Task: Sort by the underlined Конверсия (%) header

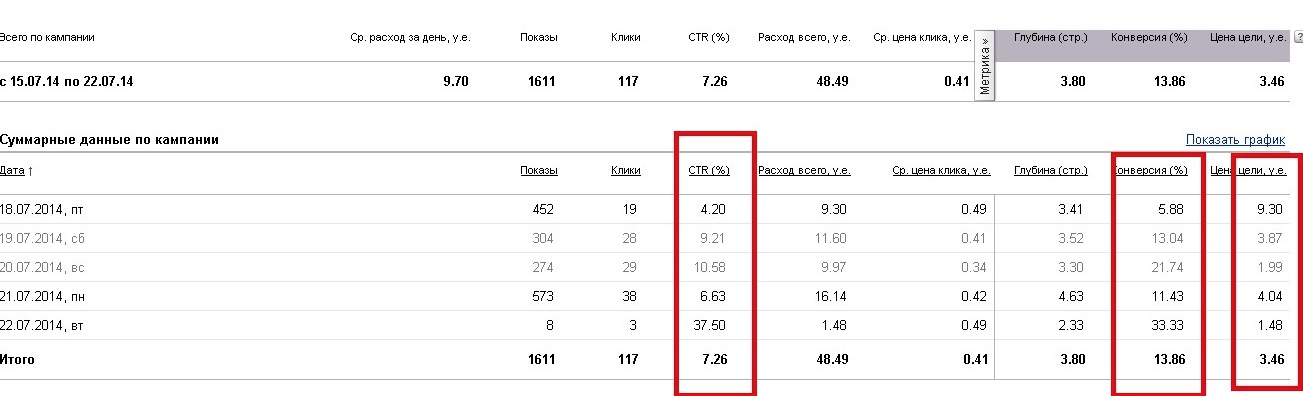Action: pyautogui.click(x=1150, y=170)
